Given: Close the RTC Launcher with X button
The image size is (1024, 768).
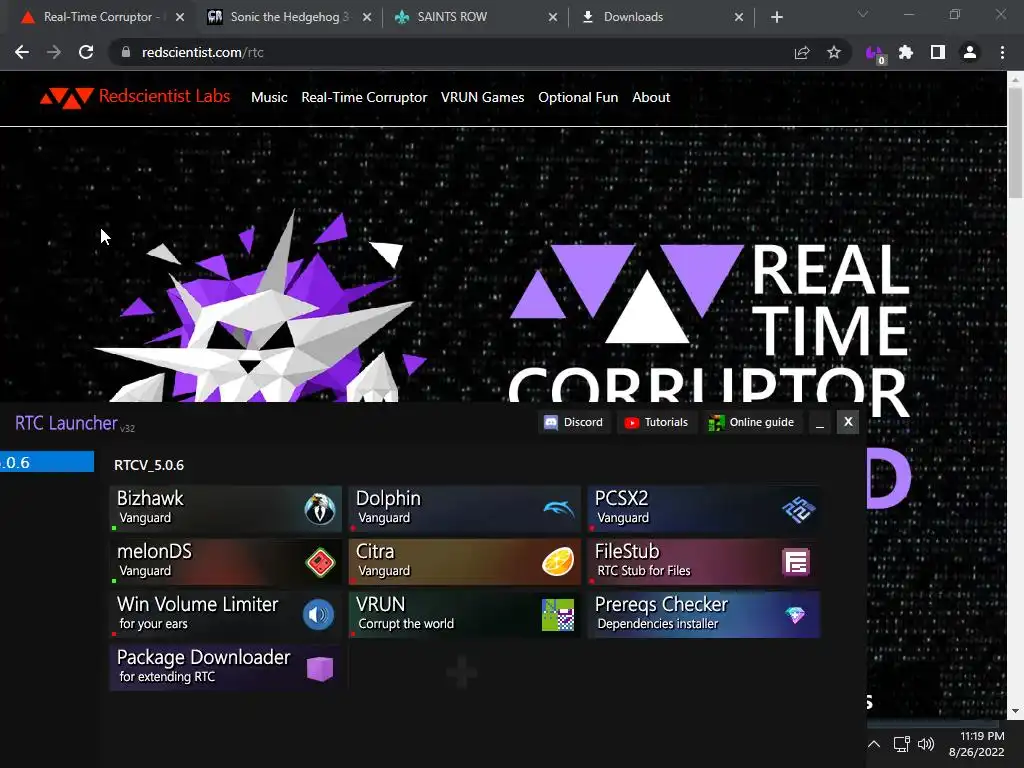Looking at the screenshot, I should (x=848, y=422).
